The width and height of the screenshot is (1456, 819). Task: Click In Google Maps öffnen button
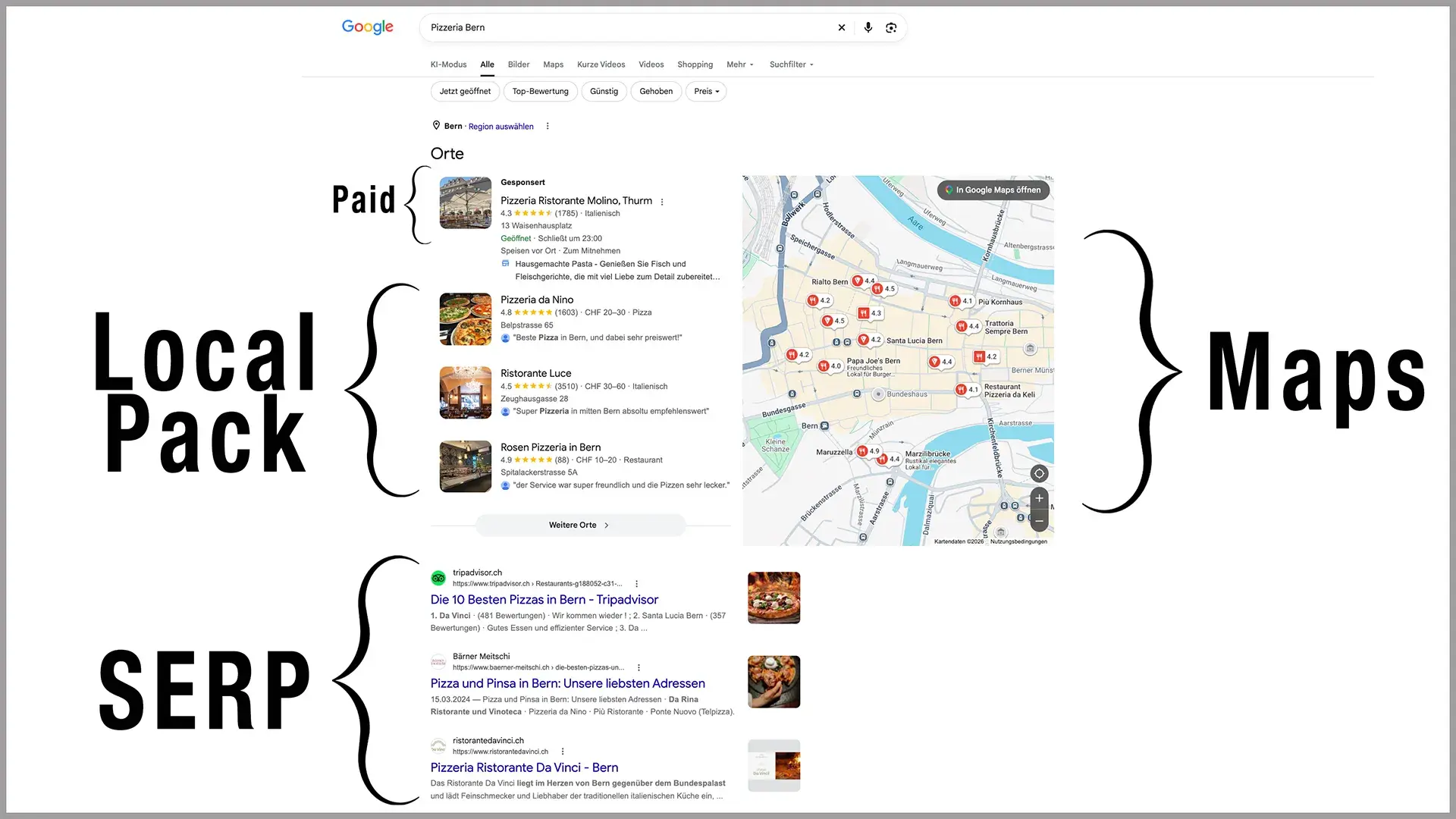click(x=993, y=190)
